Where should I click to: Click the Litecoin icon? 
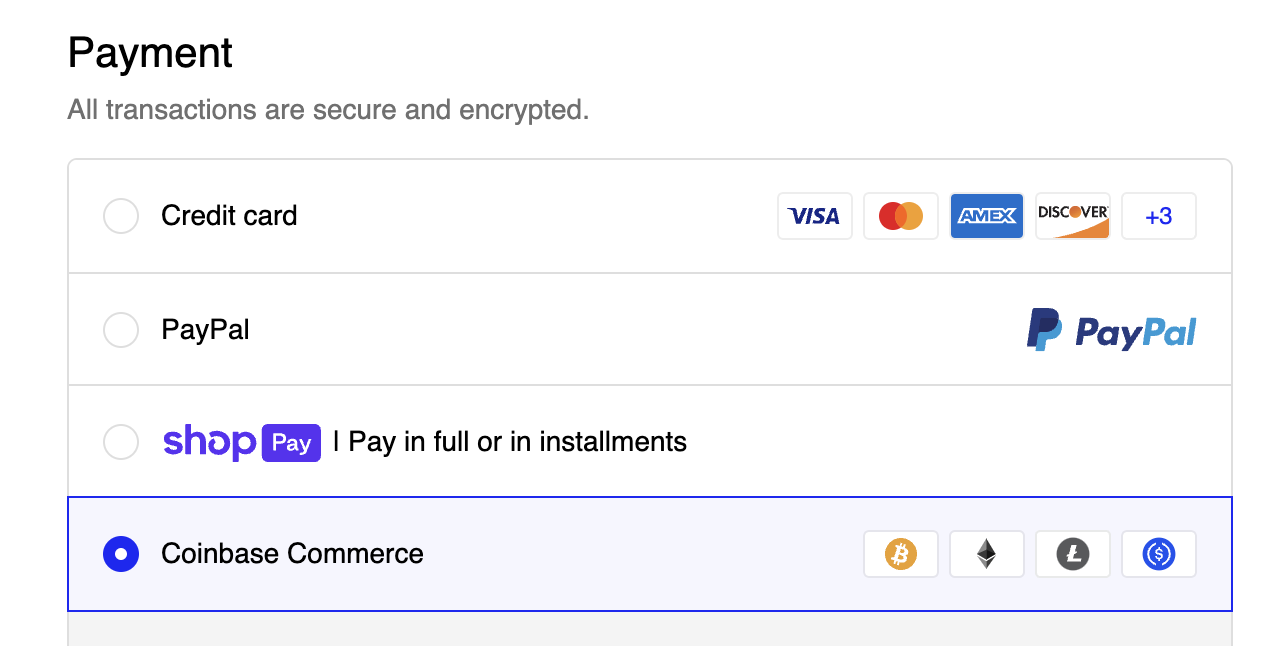(1072, 554)
